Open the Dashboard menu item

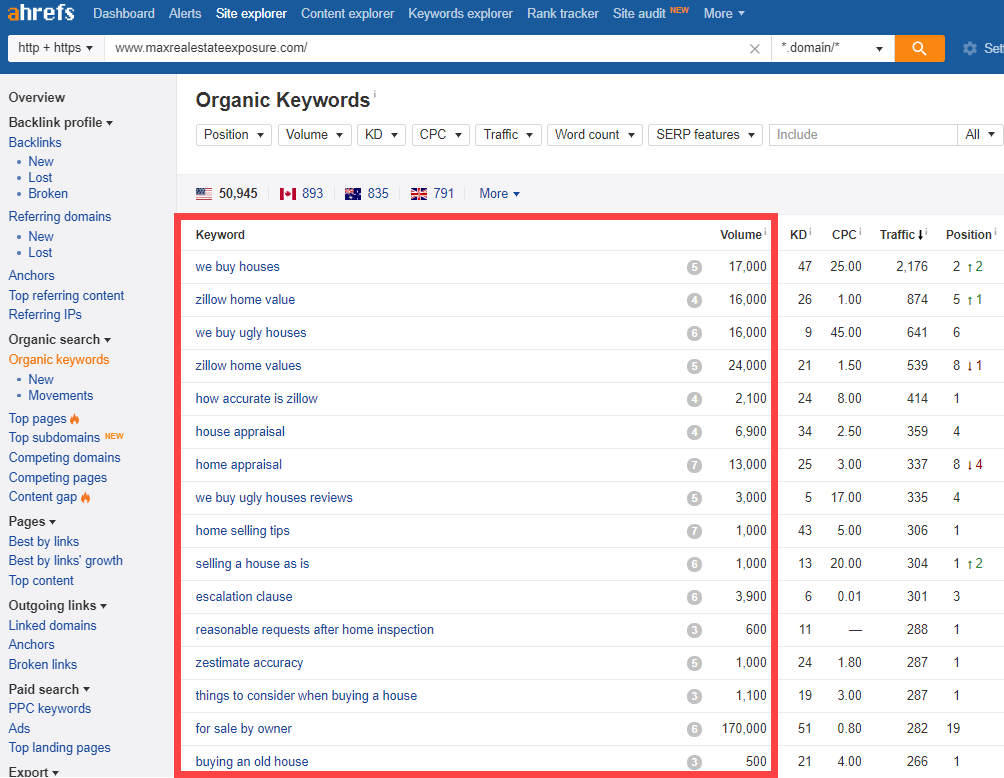pos(124,13)
